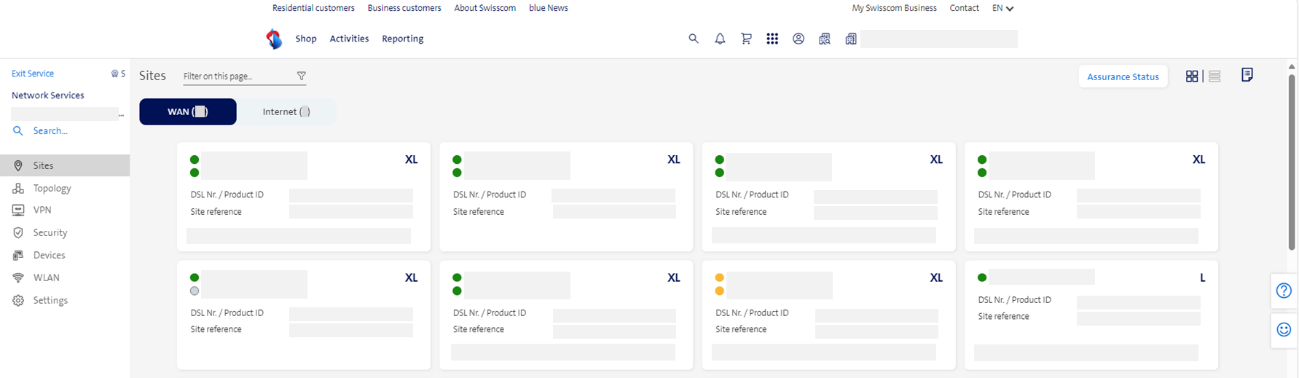Open user profile account icon
This screenshot has height=378, width=1299.
[x=798, y=39]
